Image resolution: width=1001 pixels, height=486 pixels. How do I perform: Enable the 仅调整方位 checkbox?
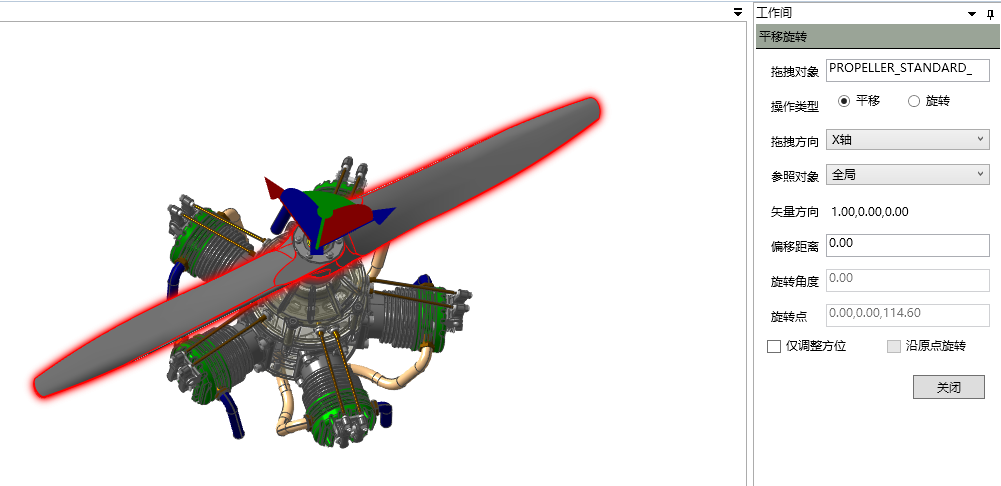(x=774, y=346)
